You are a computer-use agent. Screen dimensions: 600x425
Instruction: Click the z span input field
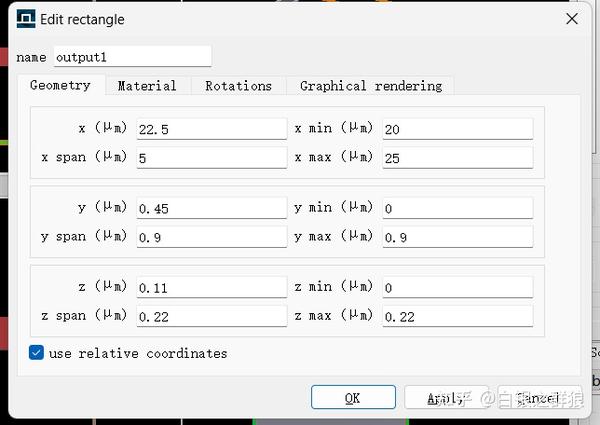(211, 316)
